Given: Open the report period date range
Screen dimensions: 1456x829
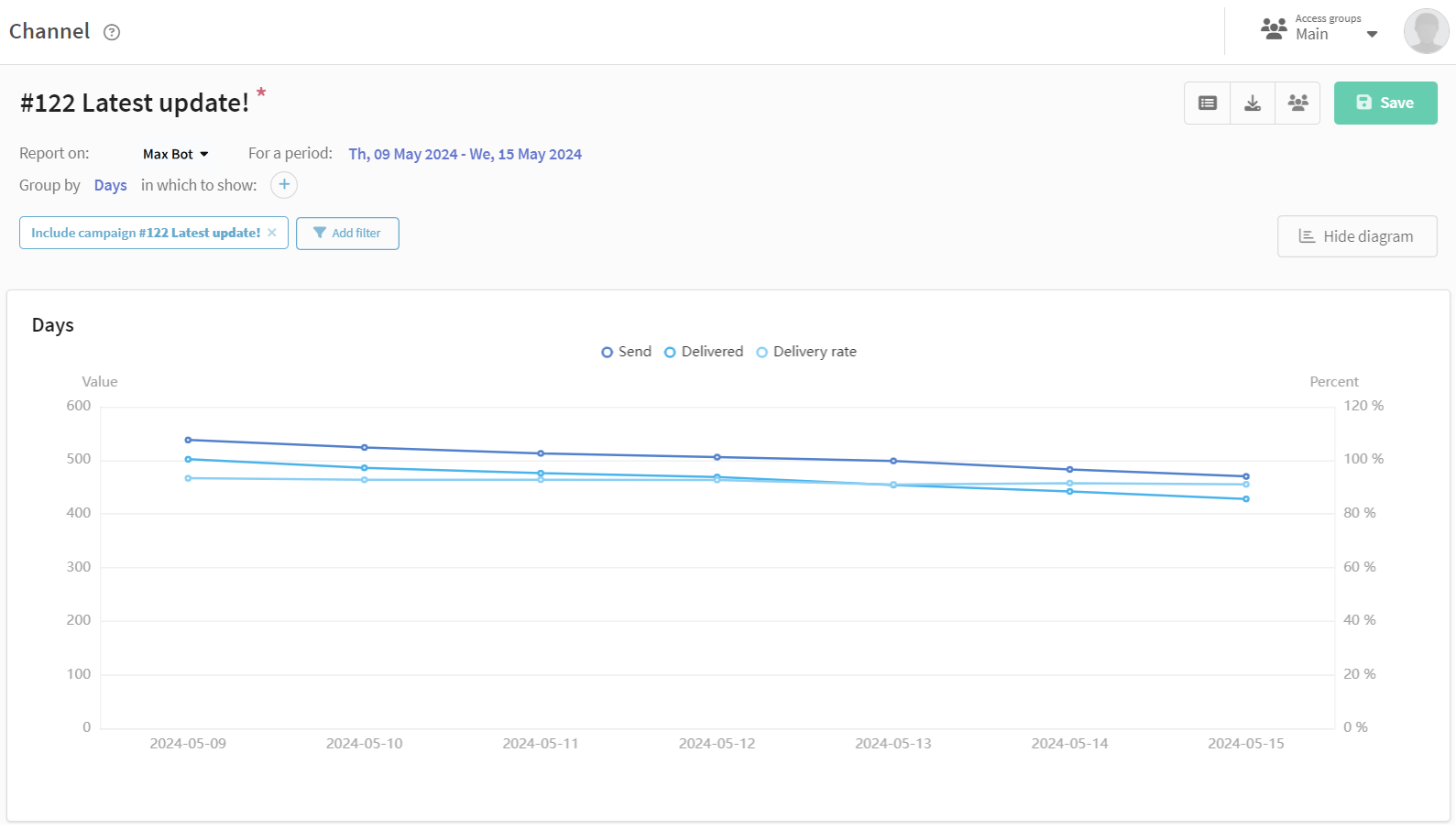Looking at the screenshot, I should pyautogui.click(x=465, y=155).
